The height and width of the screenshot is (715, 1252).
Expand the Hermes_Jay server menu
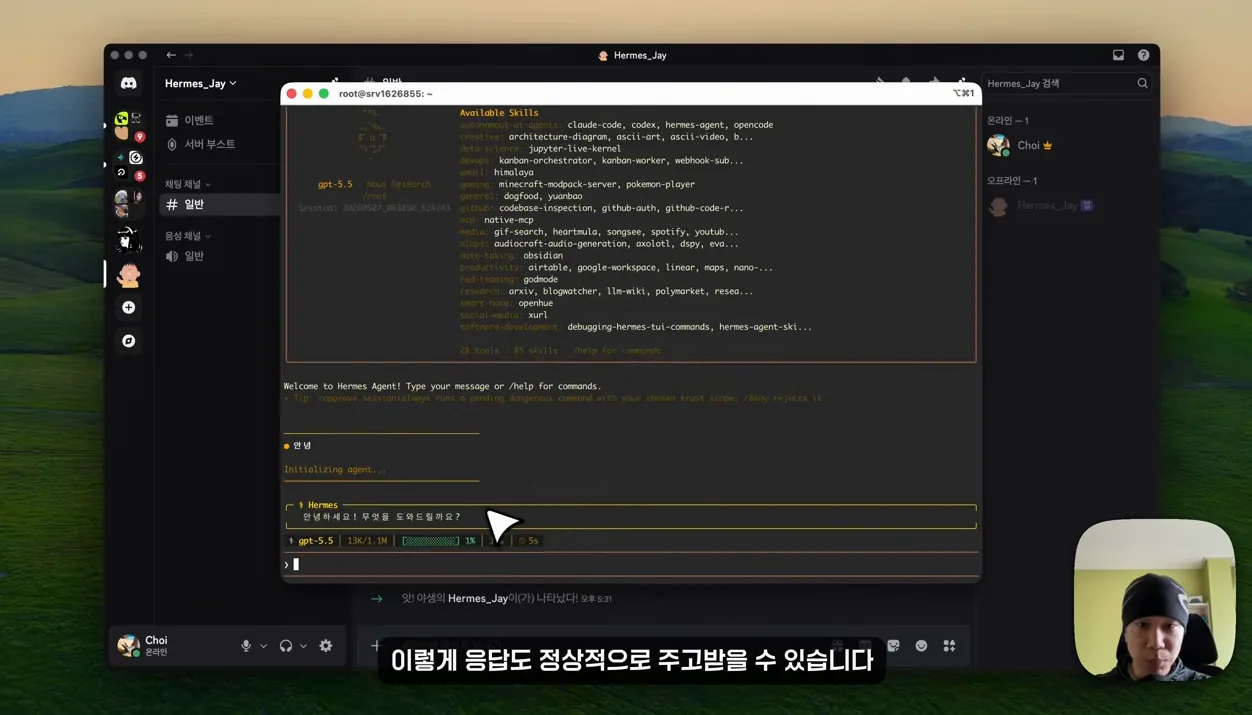coord(201,84)
